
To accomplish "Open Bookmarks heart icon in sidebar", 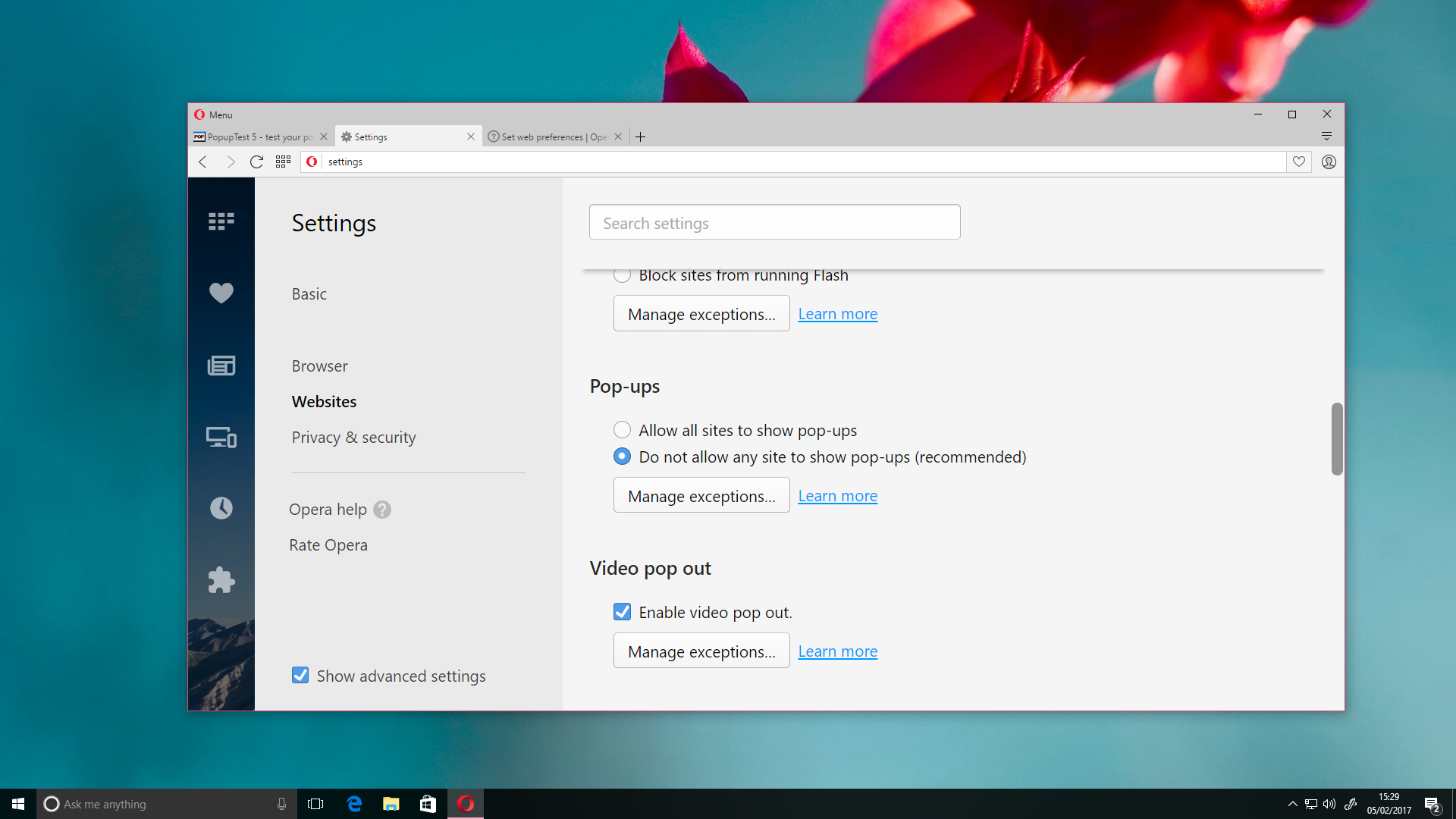I will [221, 293].
